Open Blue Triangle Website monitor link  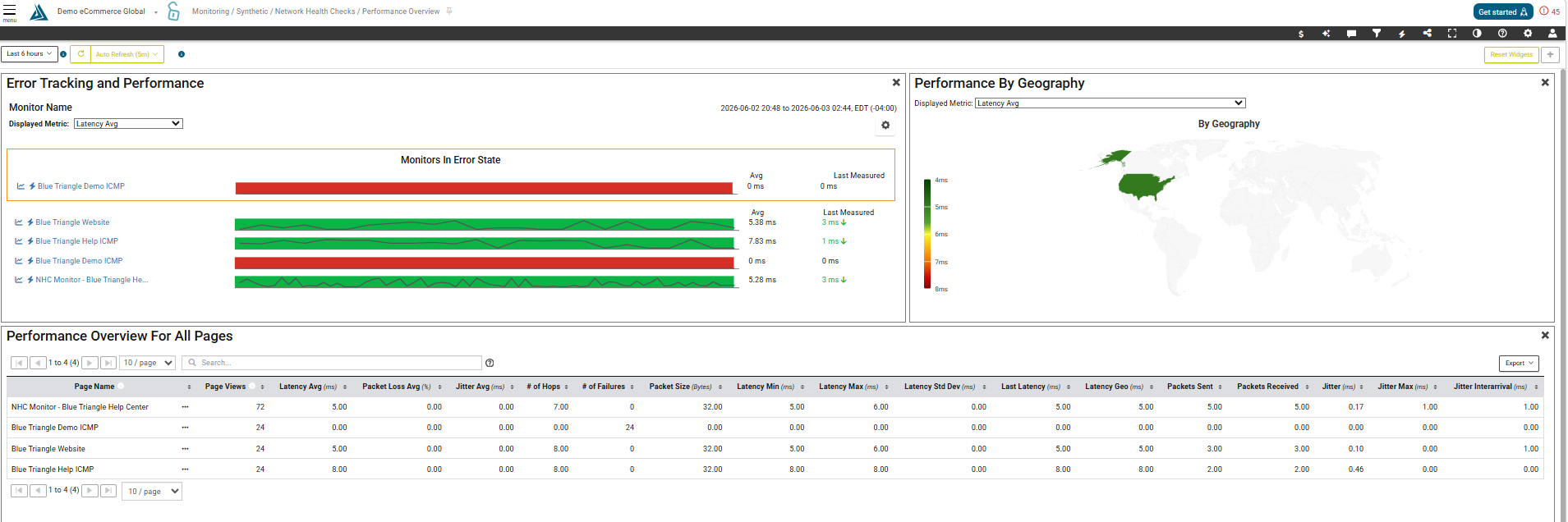tap(72, 222)
